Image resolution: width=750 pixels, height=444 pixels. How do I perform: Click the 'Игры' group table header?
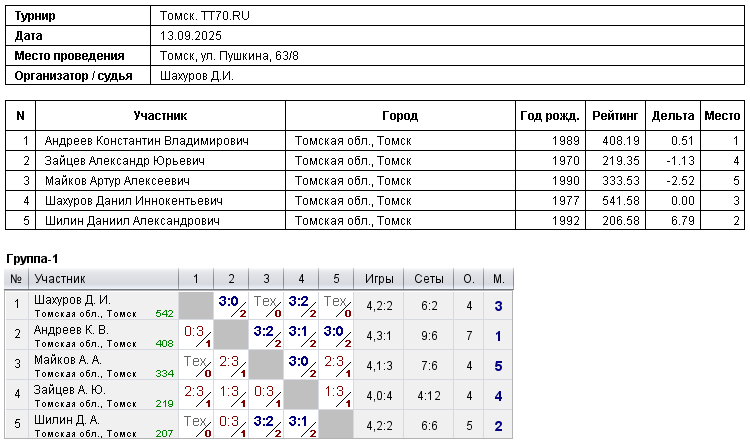(379, 279)
